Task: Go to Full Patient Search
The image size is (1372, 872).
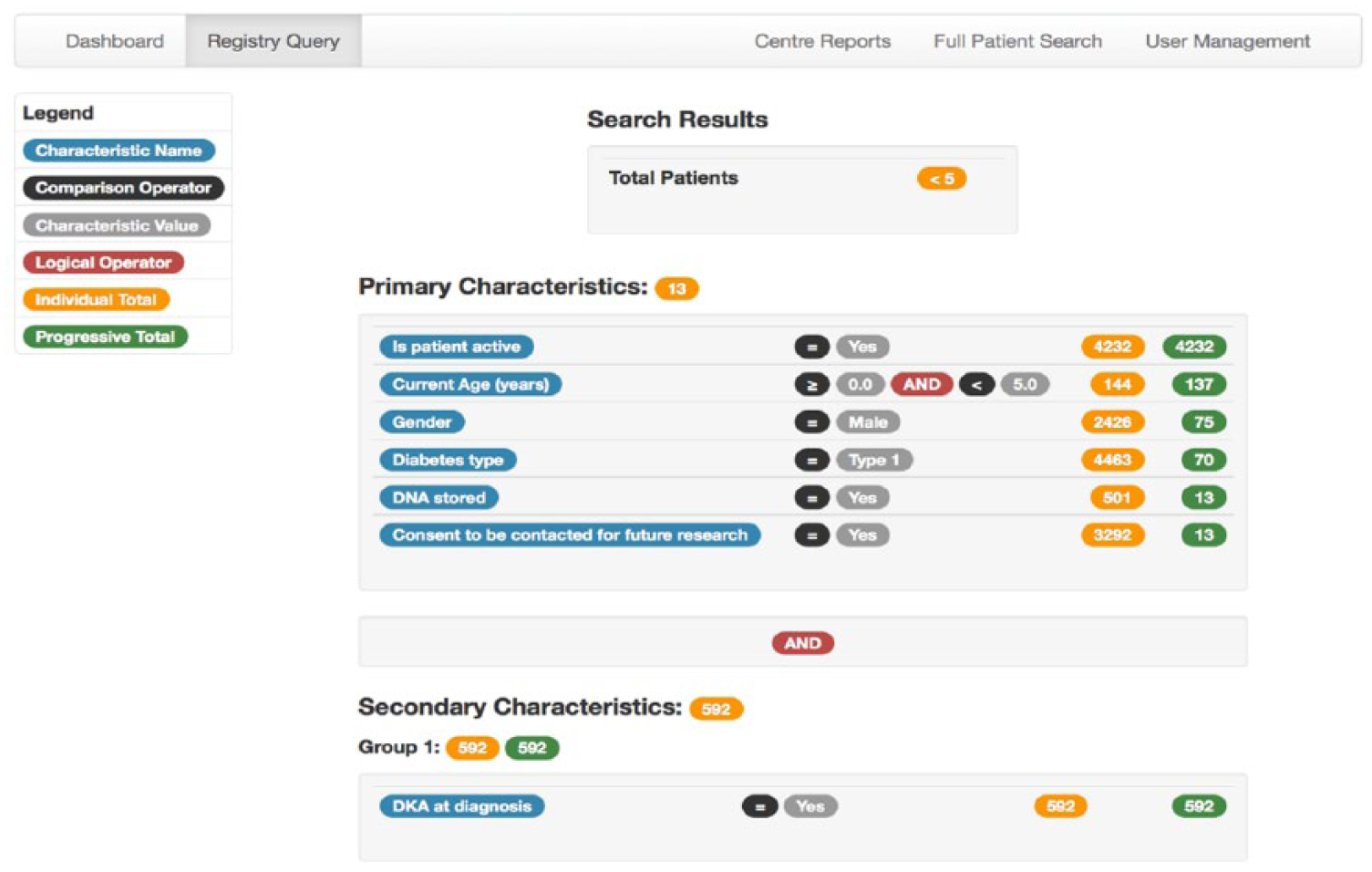Action: pos(1017,41)
